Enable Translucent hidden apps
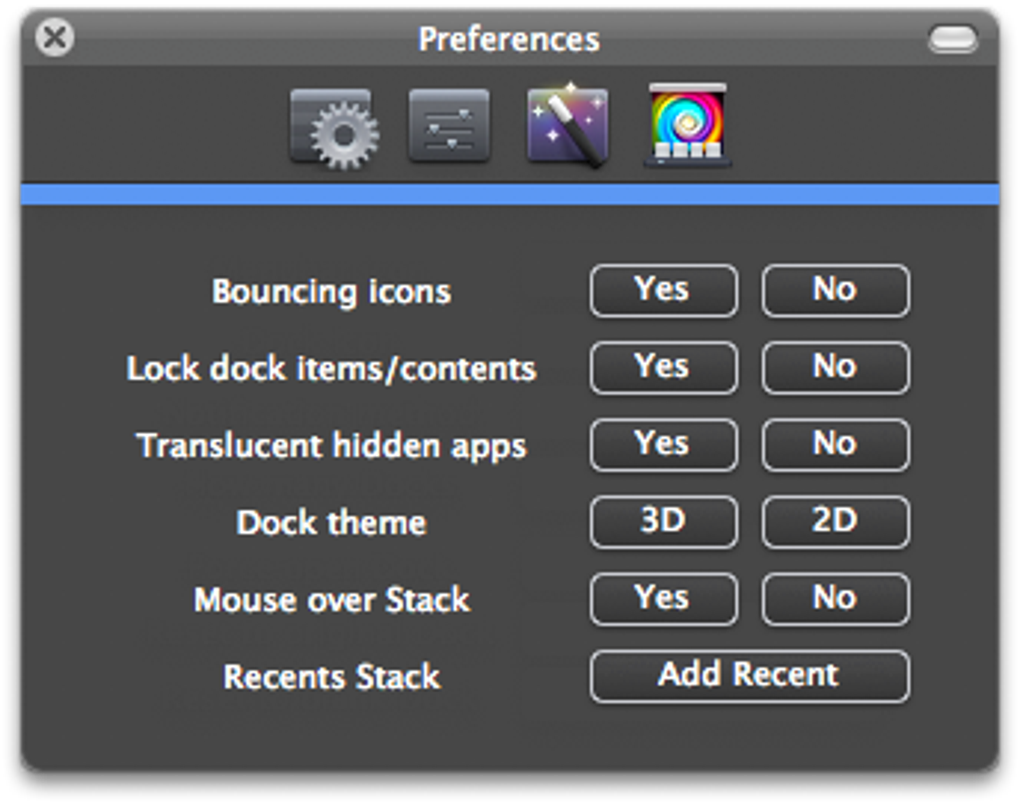The height and width of the screenshot is (804, 1020). [x=663, y=445]
